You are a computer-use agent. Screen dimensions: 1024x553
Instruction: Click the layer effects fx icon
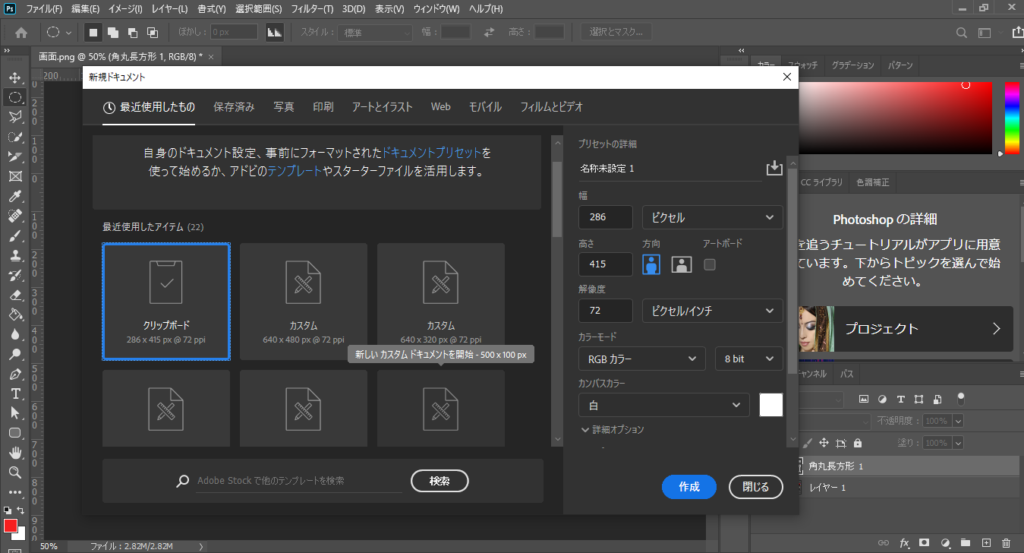click(x=904, y=543)
